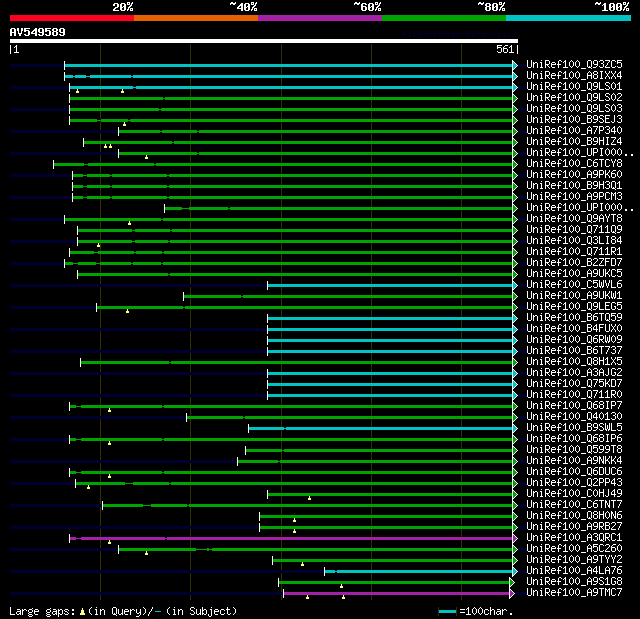
Task: Click the purple alignment bar for A3QRC1
Action: pos(291,539)
